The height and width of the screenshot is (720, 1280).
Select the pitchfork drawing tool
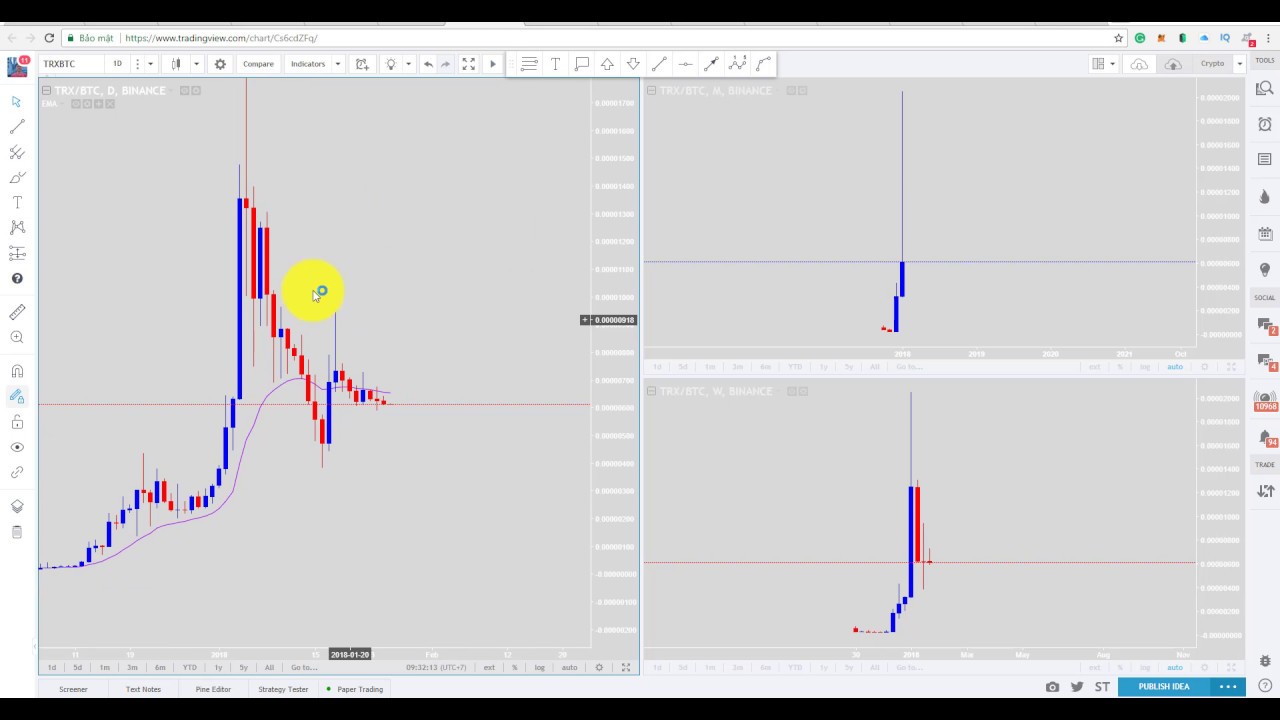tap(17, 152)
